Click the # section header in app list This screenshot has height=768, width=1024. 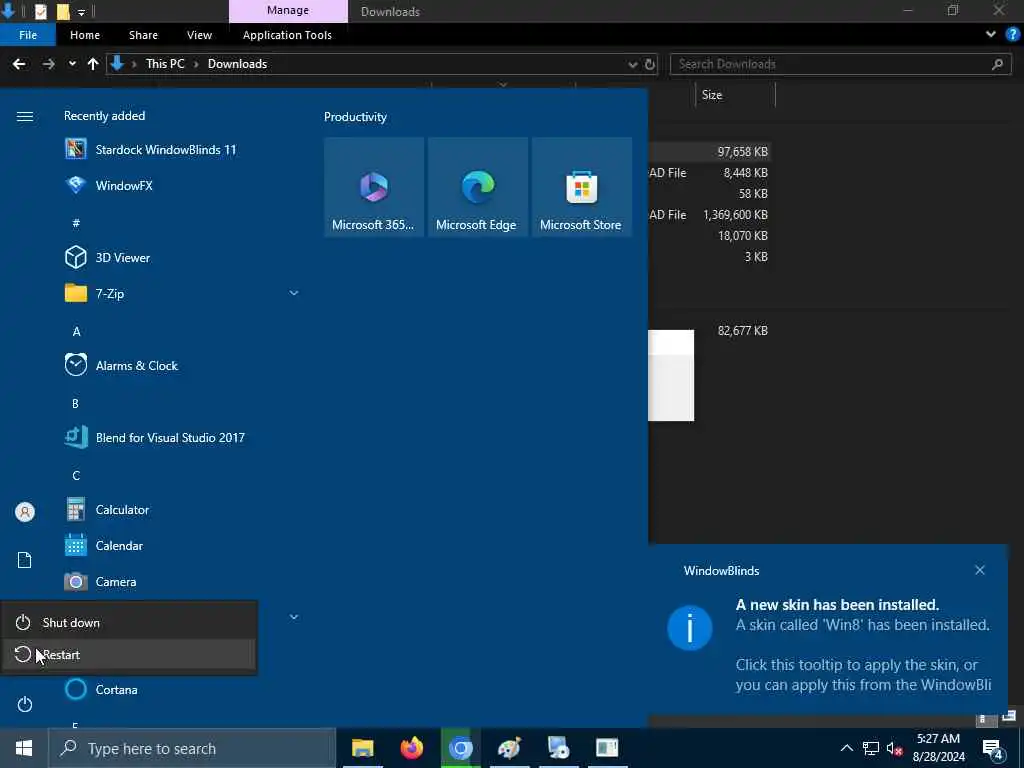pyautogui.click(x=76, y=223)
